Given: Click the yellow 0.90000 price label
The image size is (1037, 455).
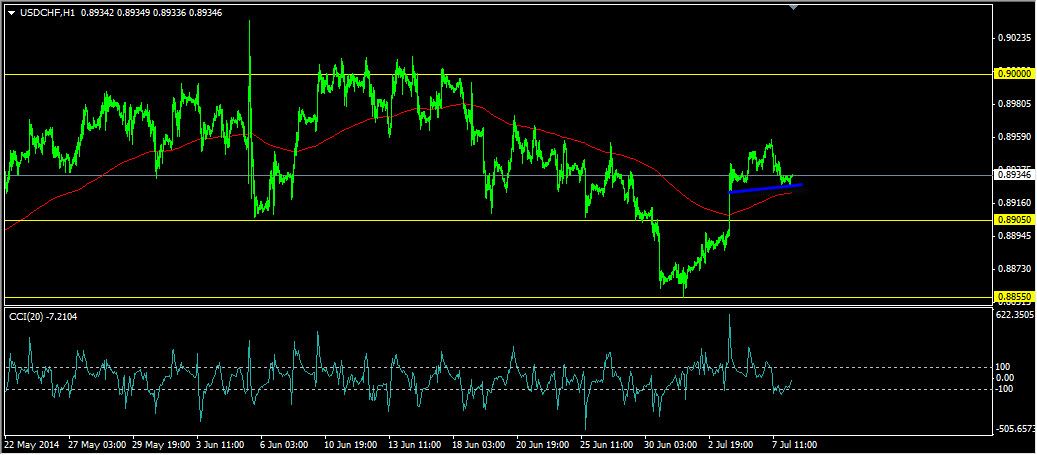Looking at the screenshot, I should point(1015,73).
